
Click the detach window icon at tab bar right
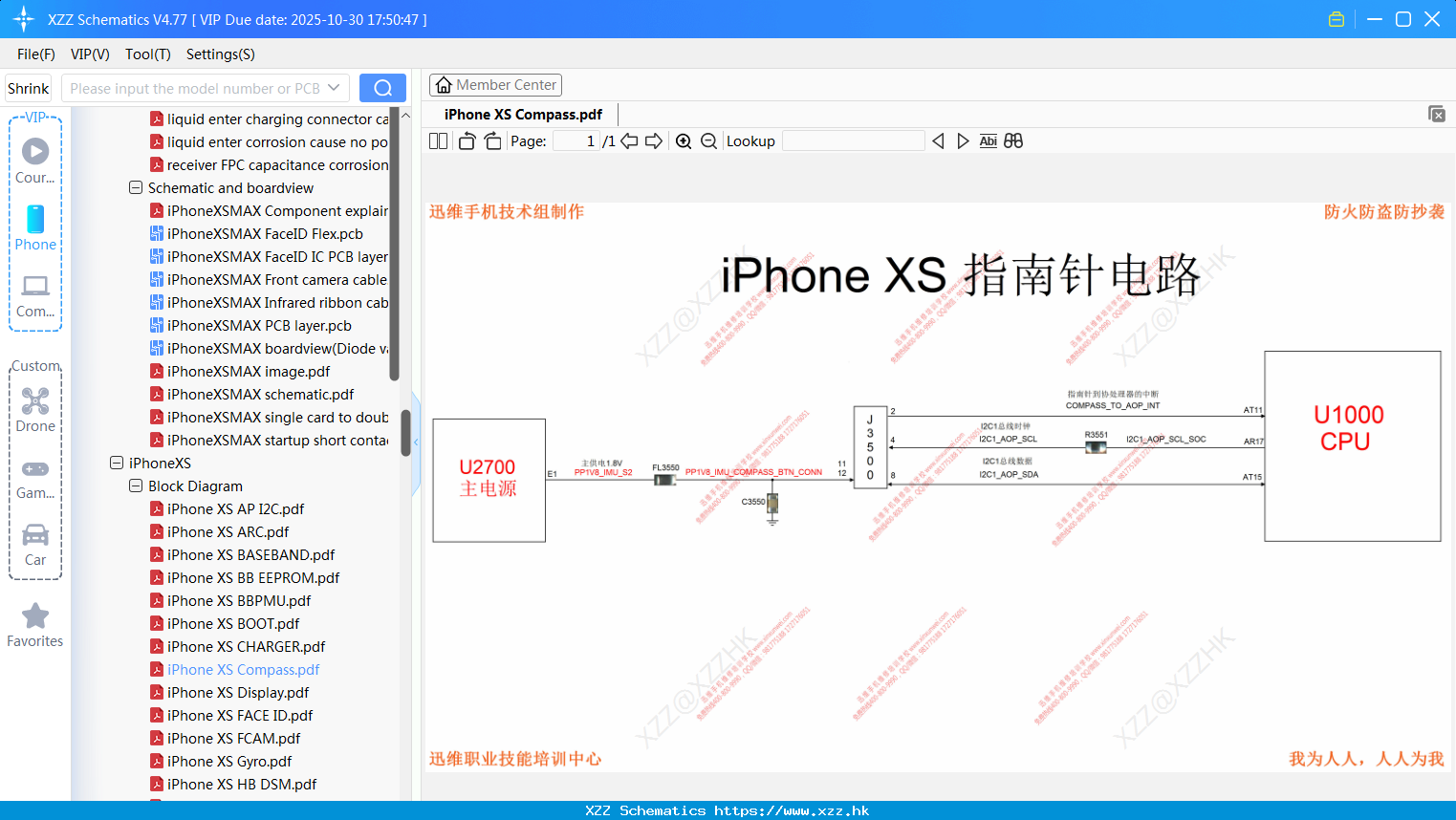[x=1436, y=114]
